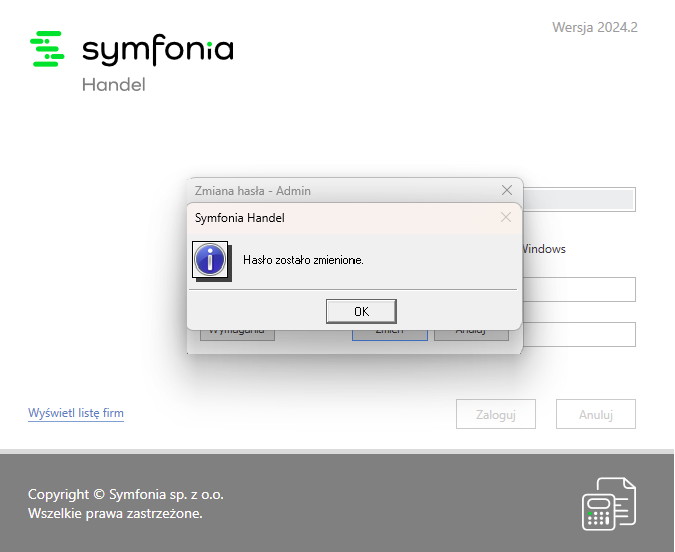Open the Wyświetl listę firm link

tap(76, 412)
